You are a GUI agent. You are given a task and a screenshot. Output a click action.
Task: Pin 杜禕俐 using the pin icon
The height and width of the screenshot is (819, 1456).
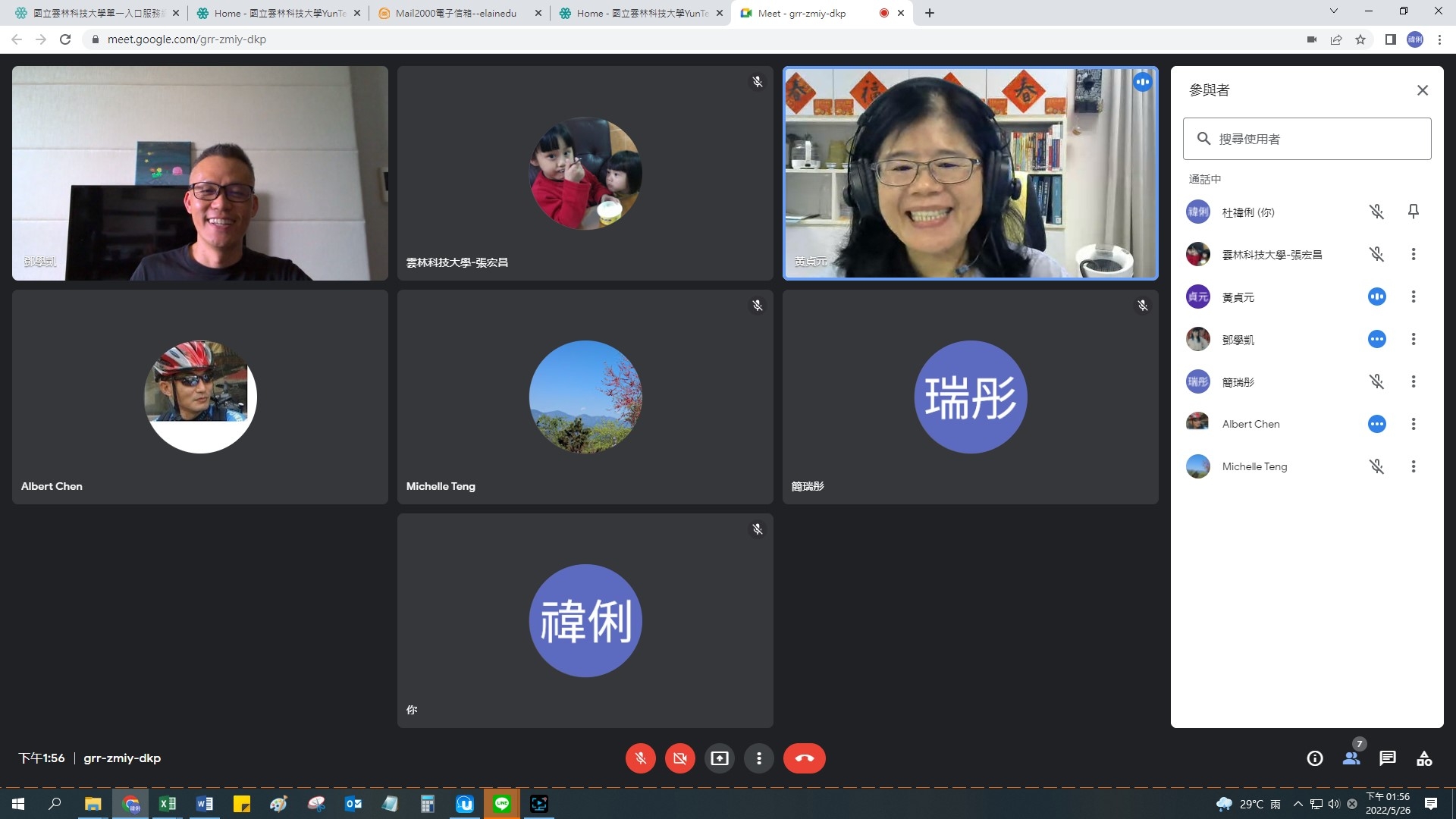click(x=1413, y=212)
